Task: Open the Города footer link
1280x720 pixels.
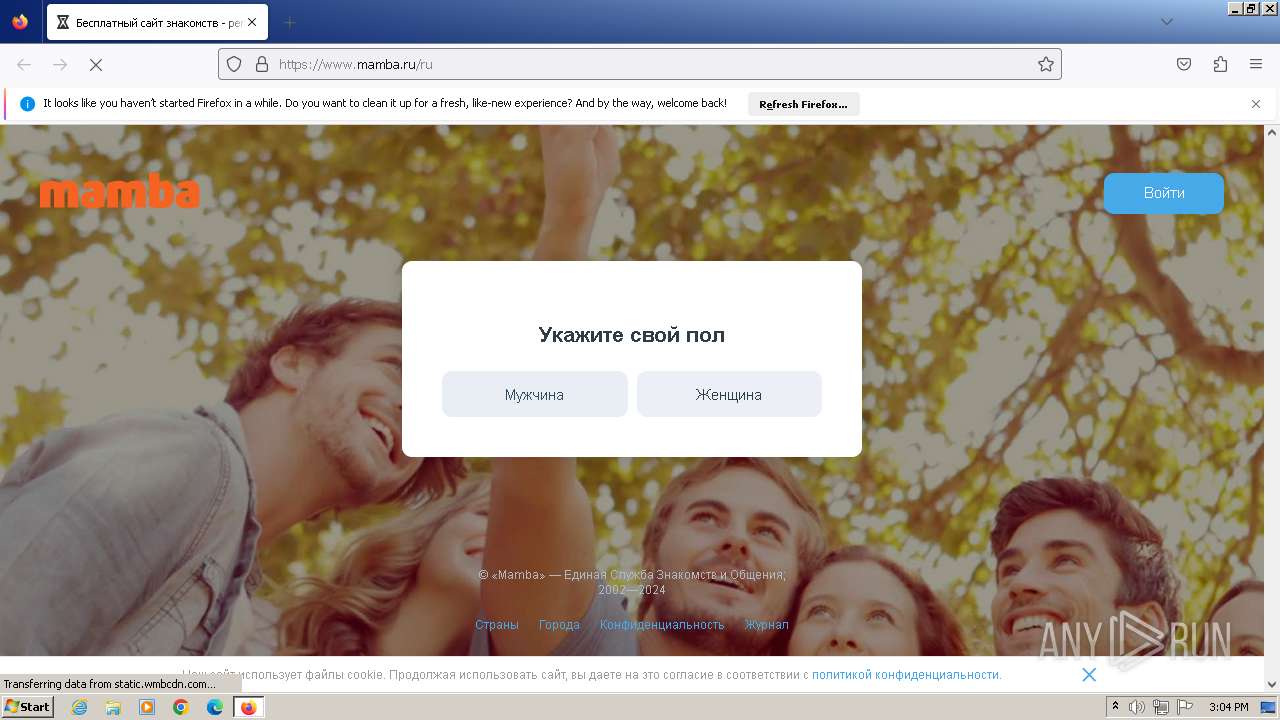Action: point(559,625)
